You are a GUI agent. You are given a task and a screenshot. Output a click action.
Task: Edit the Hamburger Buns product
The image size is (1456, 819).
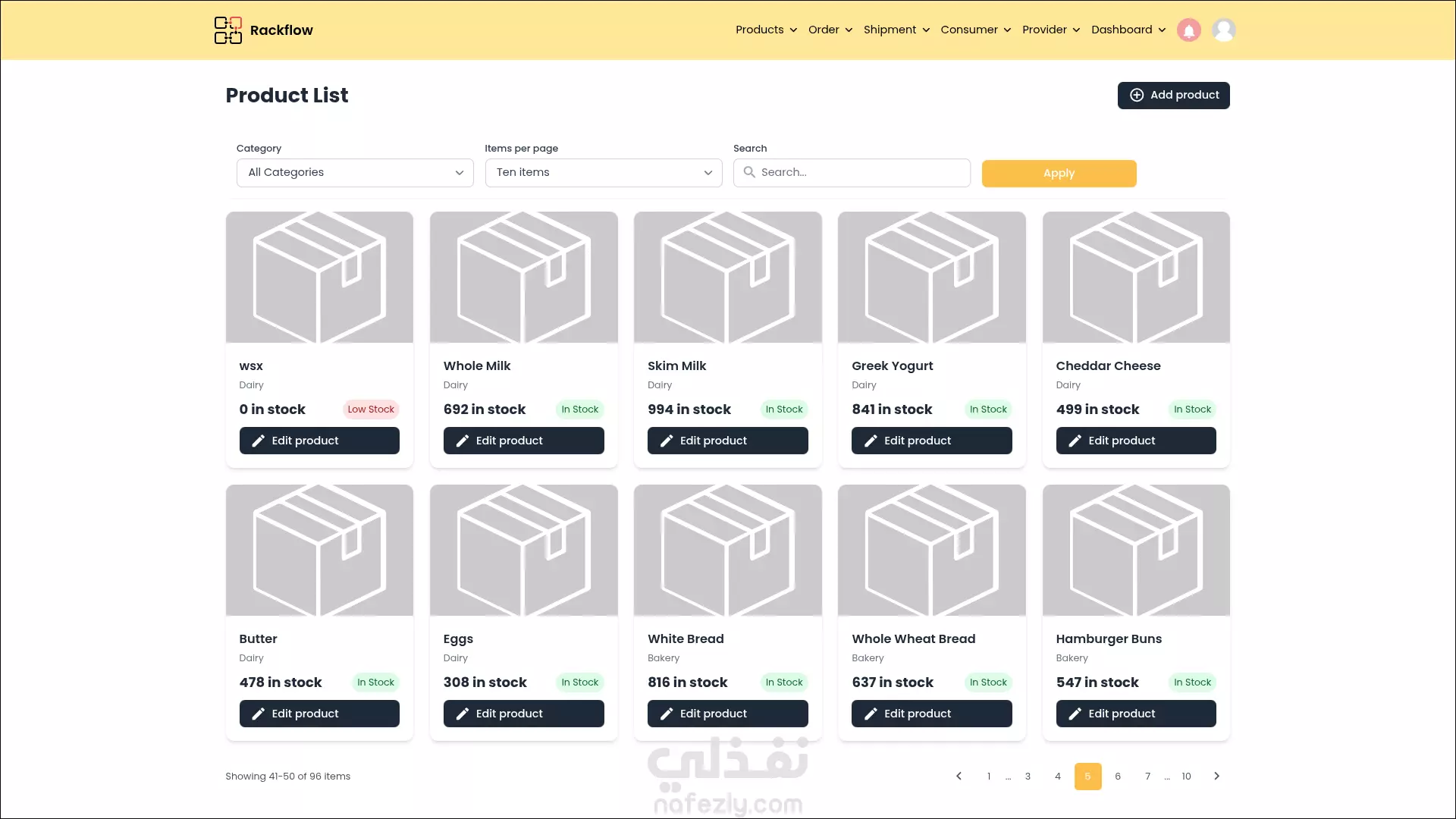pyautogui.click(x=1136, y=714)
